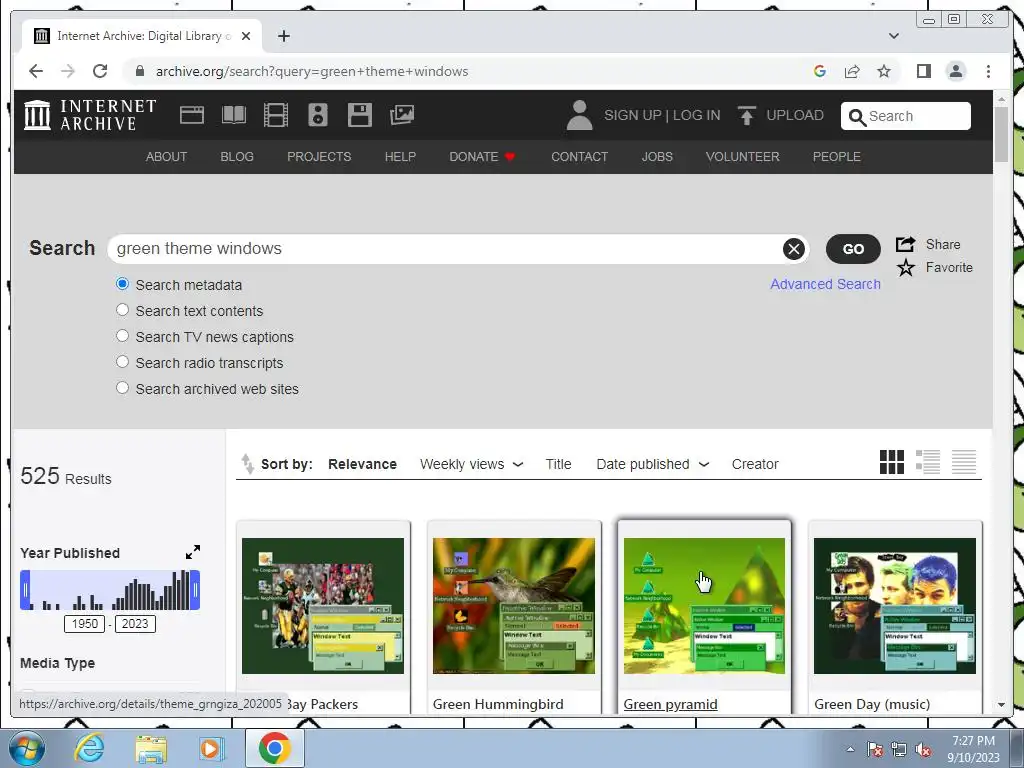Open the Green Hummingbird theme thumbnail
This screenshot has height=768, width=1024.
(x=514, y=605)
